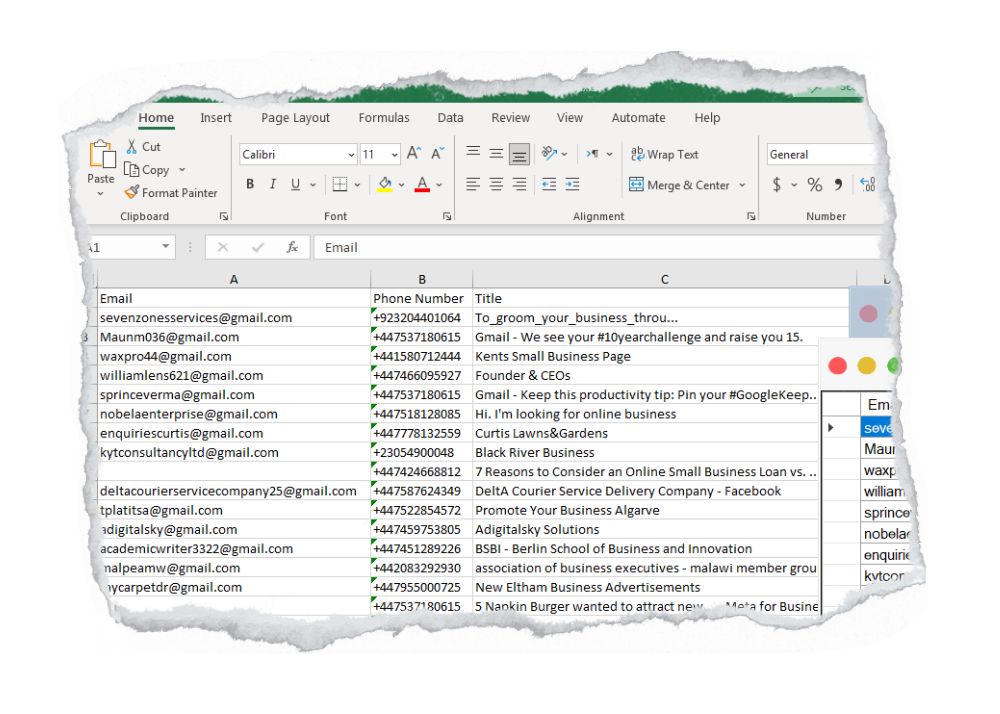Click the Increase Indent icon
The width and height of the screenshot is (1000, 714).
tap(573, 185)
